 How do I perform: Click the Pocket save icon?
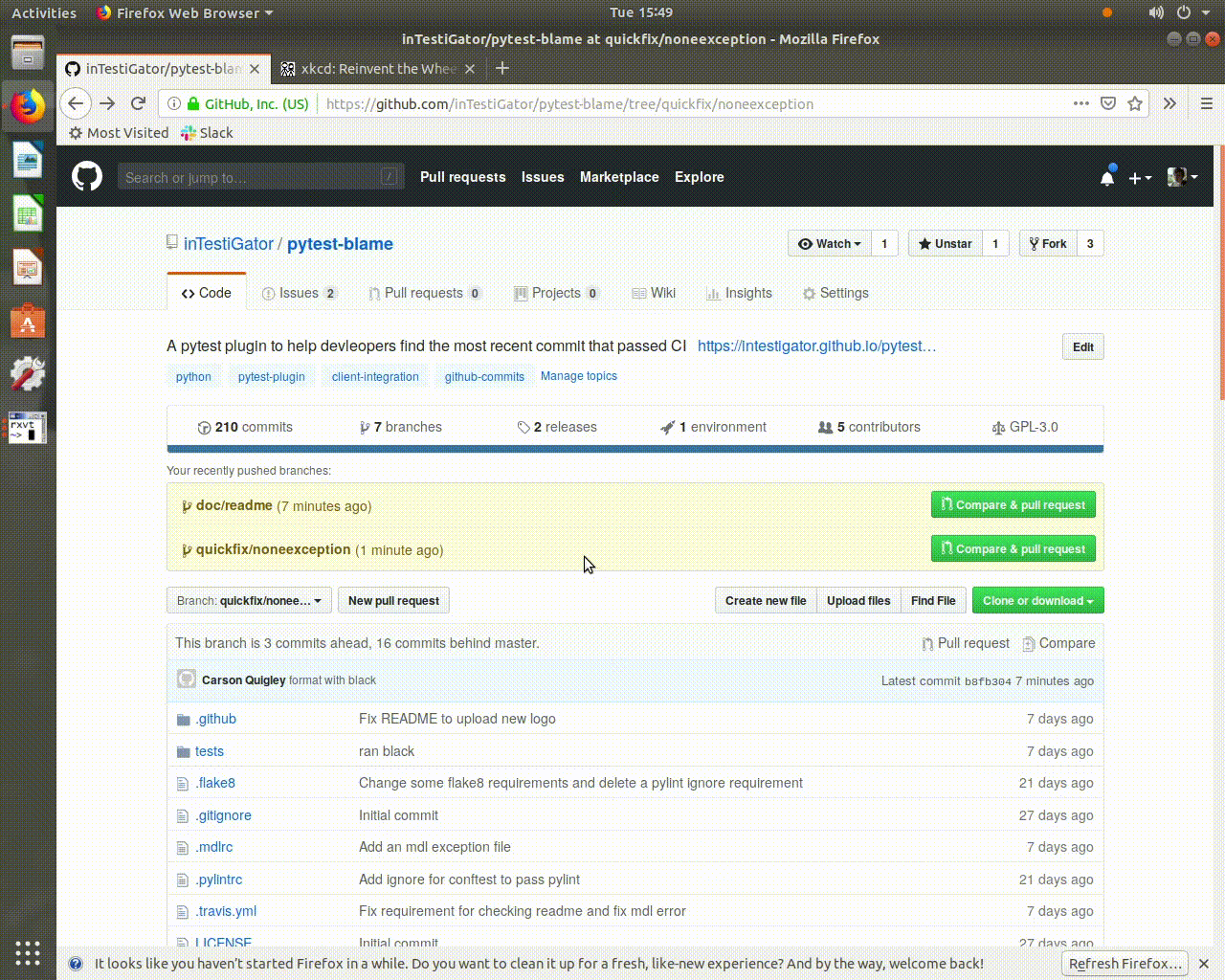1108,103
